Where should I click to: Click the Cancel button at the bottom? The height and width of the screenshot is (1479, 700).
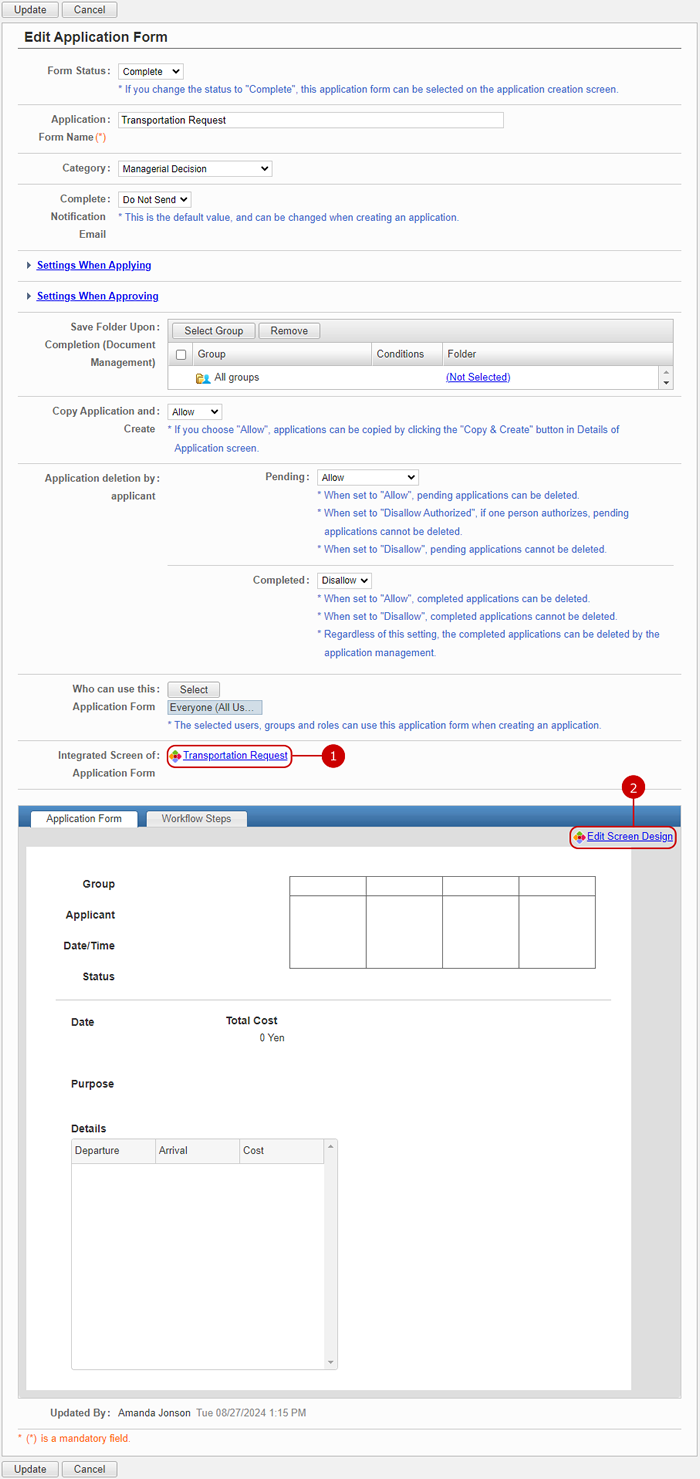[89, 1469]
